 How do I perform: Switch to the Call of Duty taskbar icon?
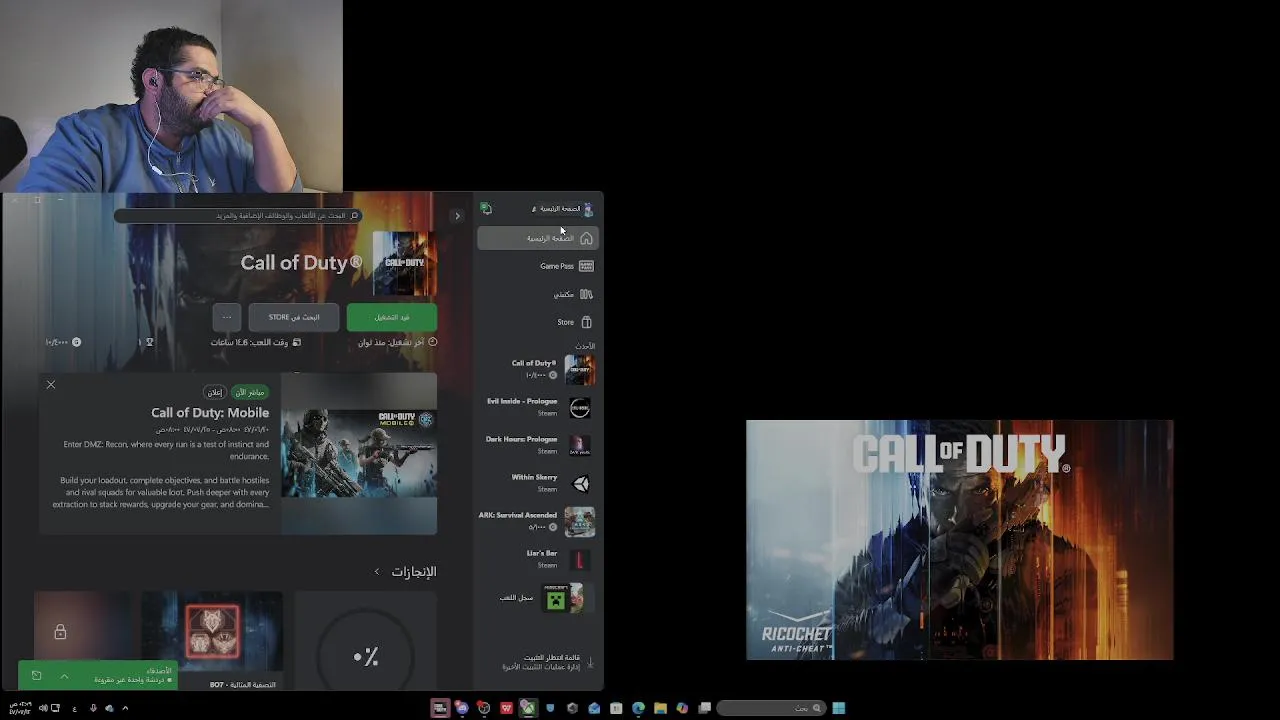point(440,708)
